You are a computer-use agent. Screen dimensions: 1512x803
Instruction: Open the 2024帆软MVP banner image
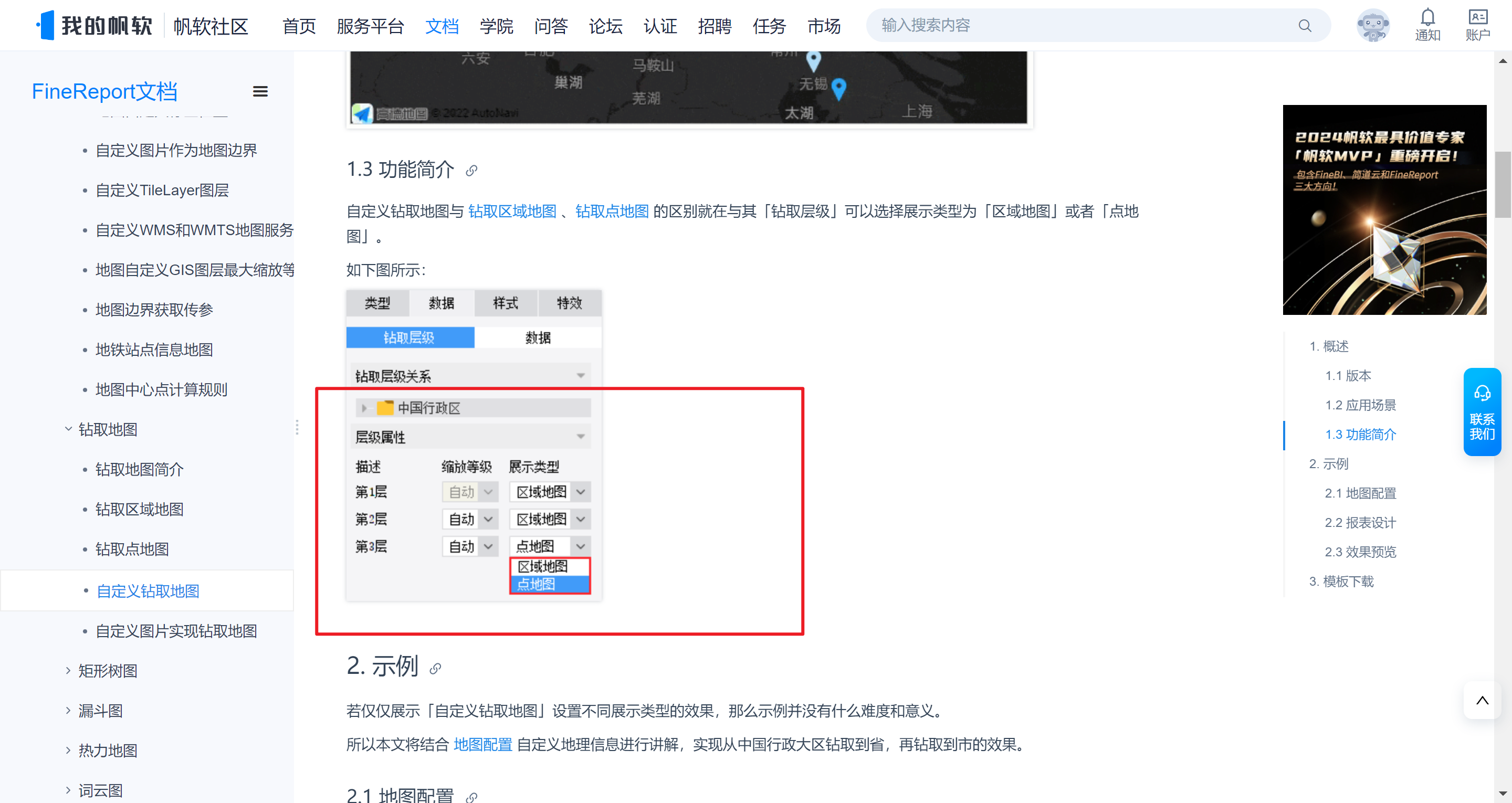coord(1384,209)
